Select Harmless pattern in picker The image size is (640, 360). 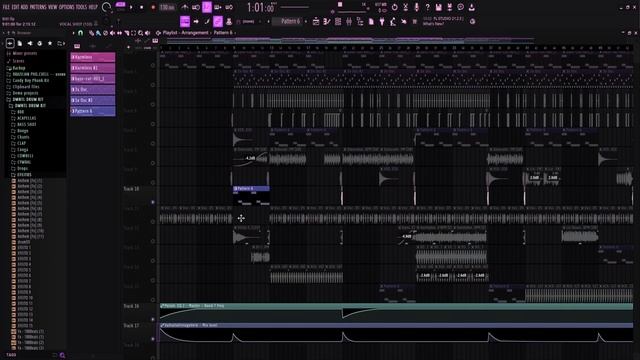click(x=93, y=57)
